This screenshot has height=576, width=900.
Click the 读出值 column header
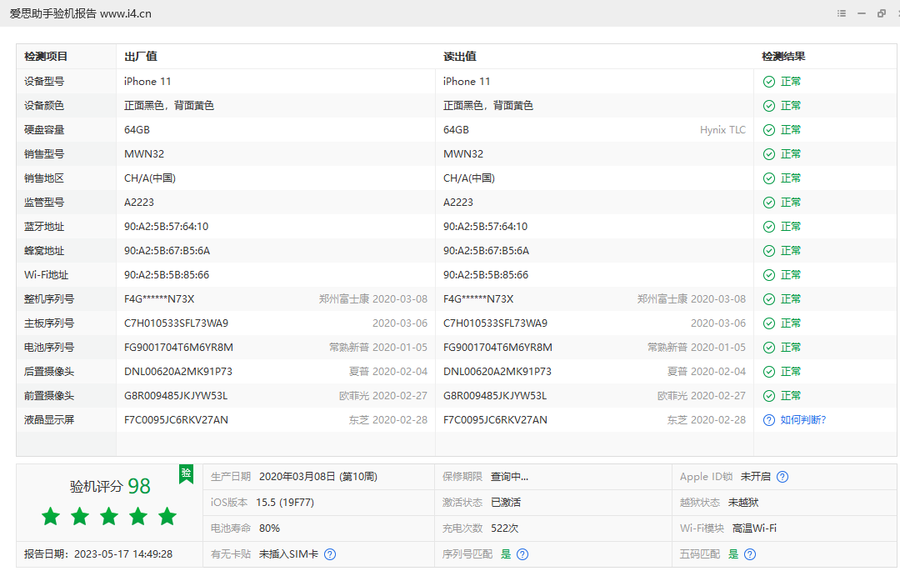click(x=459, y=57)
